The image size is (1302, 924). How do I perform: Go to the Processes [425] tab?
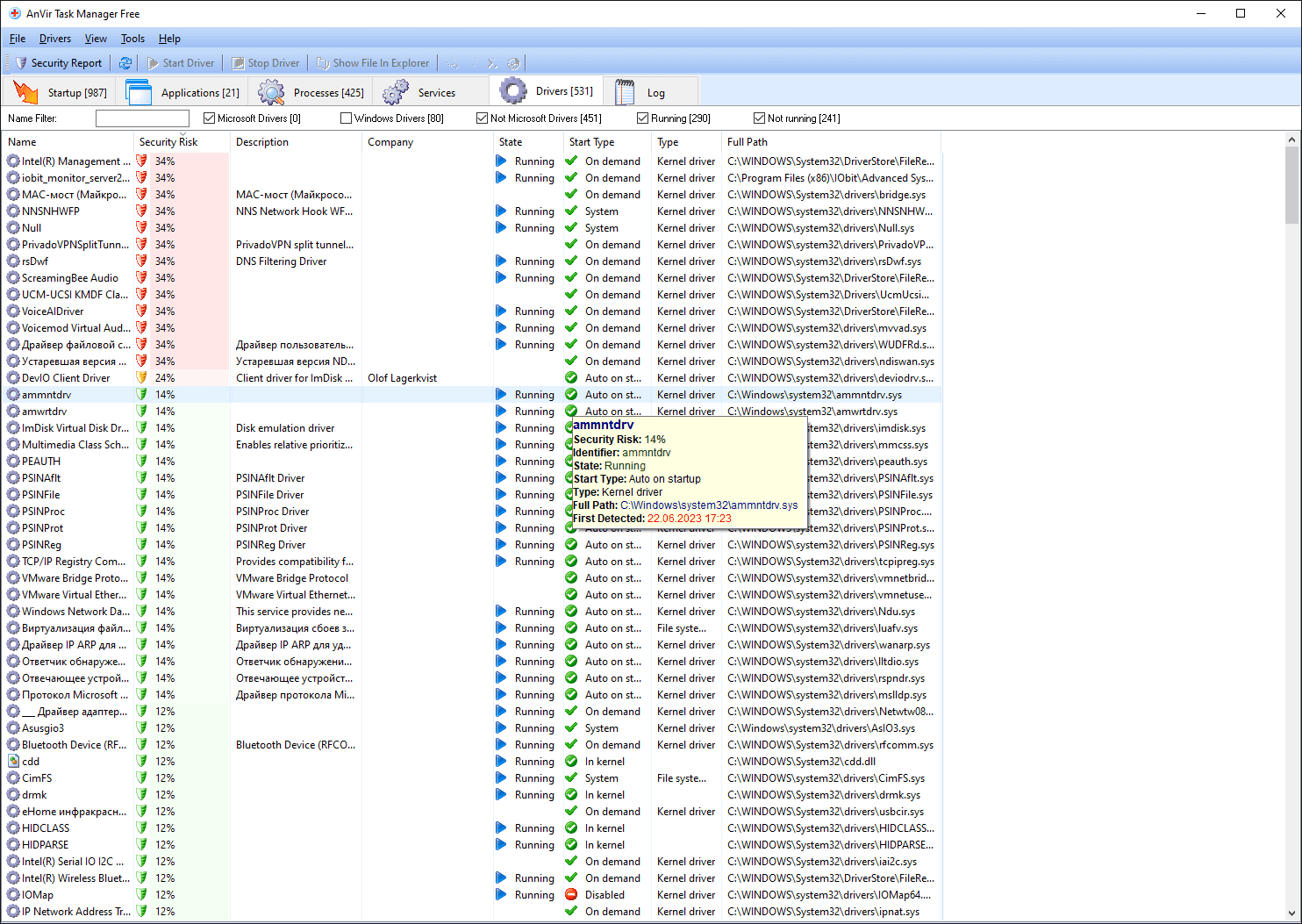(x=311, y=92)
